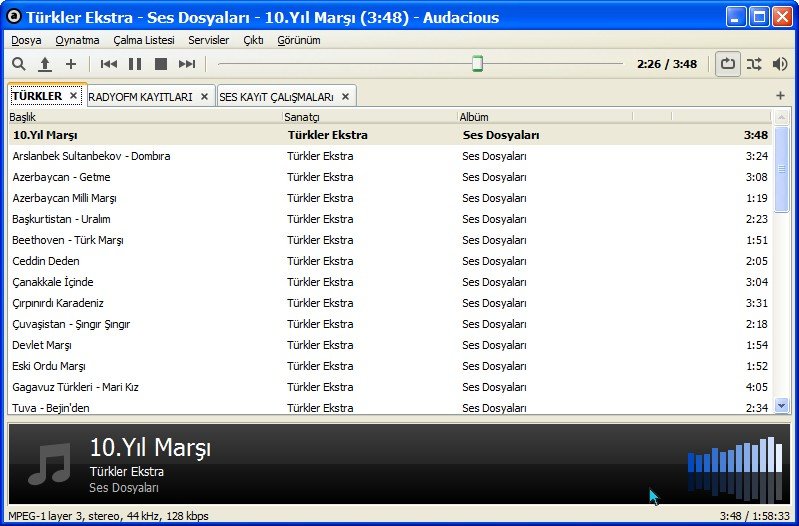The height and width of the screenshot is (526, 799).
Task: Open the volume control
Action: point(780,64)
